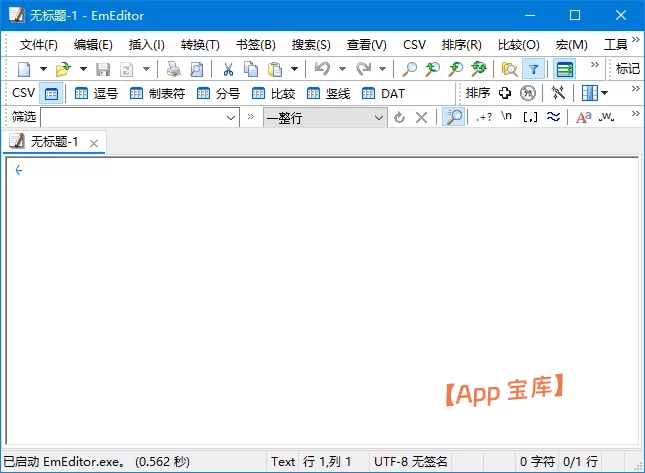
Task: Open the 编辑(E) menu
Action: pos(93,45)
